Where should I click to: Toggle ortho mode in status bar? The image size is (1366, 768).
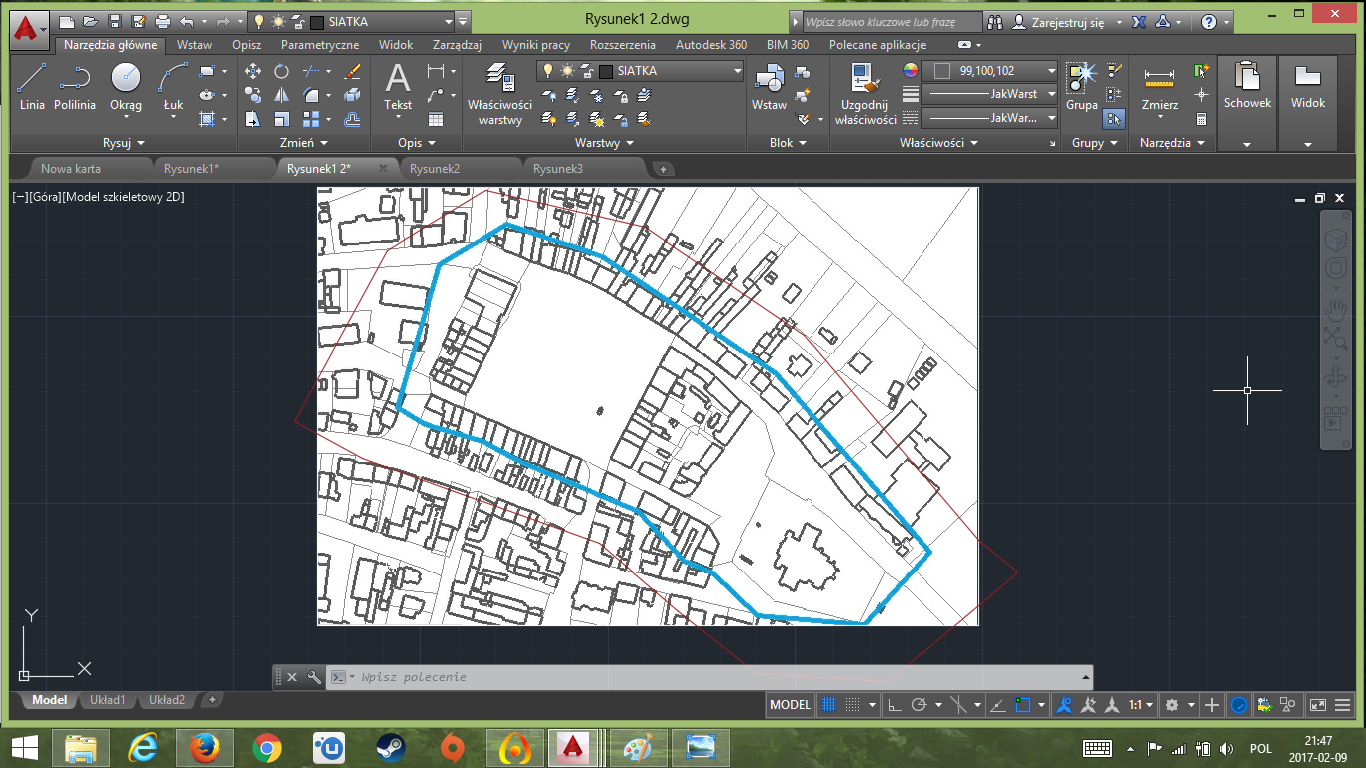coord(895,705)
